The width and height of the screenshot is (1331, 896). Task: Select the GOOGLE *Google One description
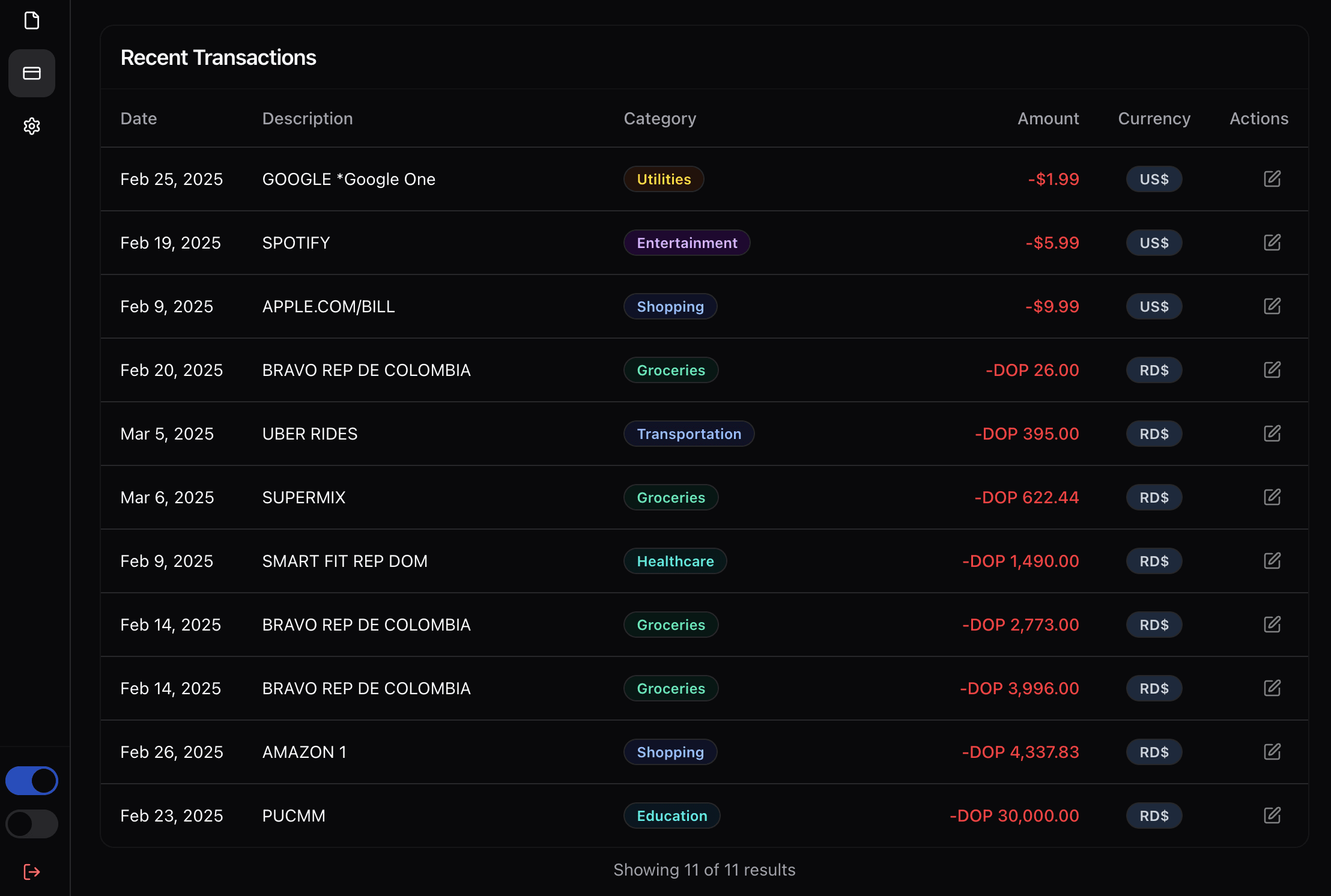pyautogui.click(x=349, y=179)
